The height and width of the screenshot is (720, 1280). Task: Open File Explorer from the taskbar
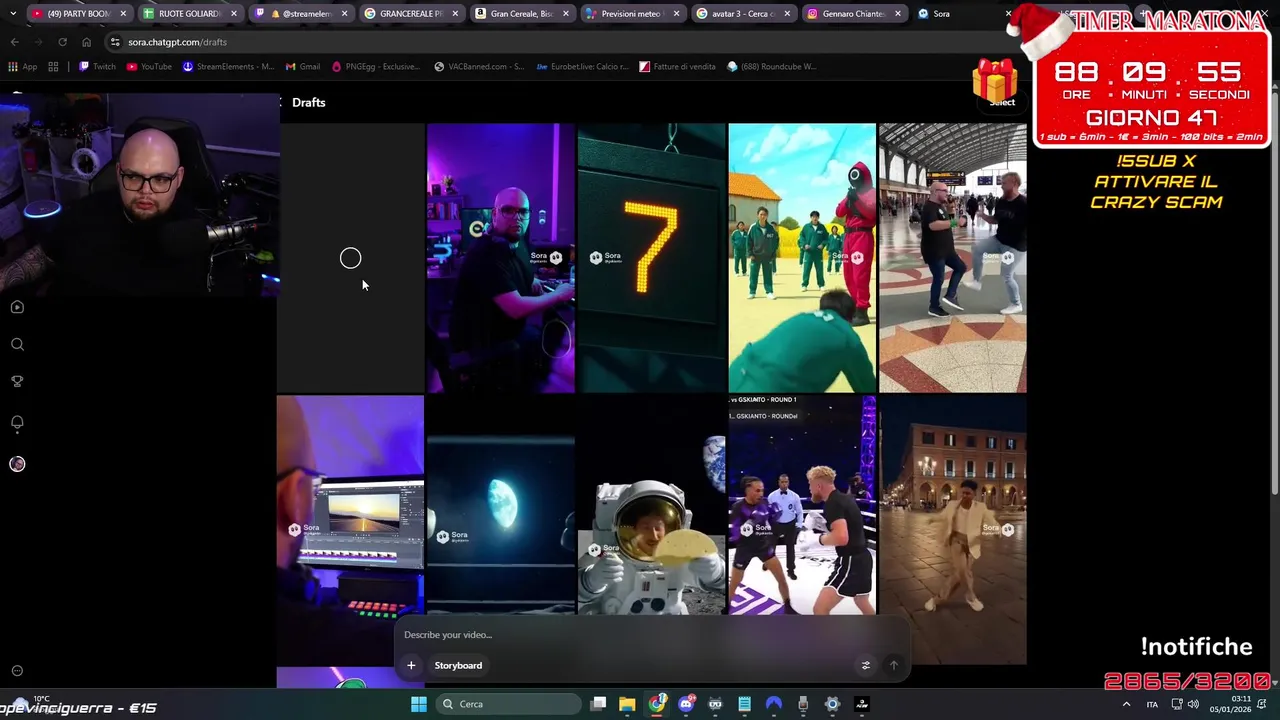coord(627,704)
